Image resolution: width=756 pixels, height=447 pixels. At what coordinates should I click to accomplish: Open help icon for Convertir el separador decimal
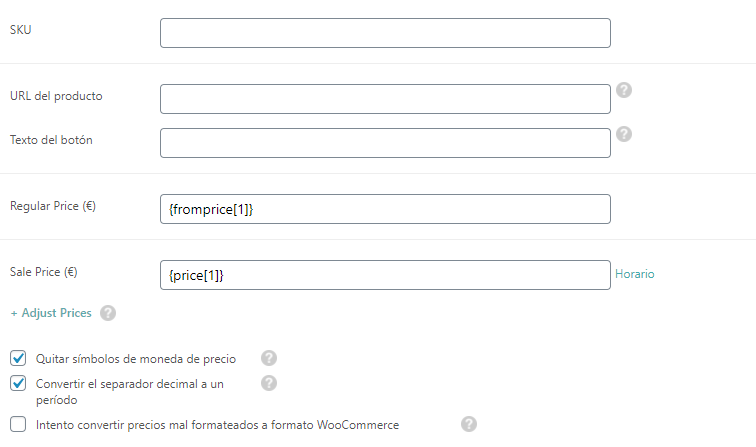coord(269,383)
